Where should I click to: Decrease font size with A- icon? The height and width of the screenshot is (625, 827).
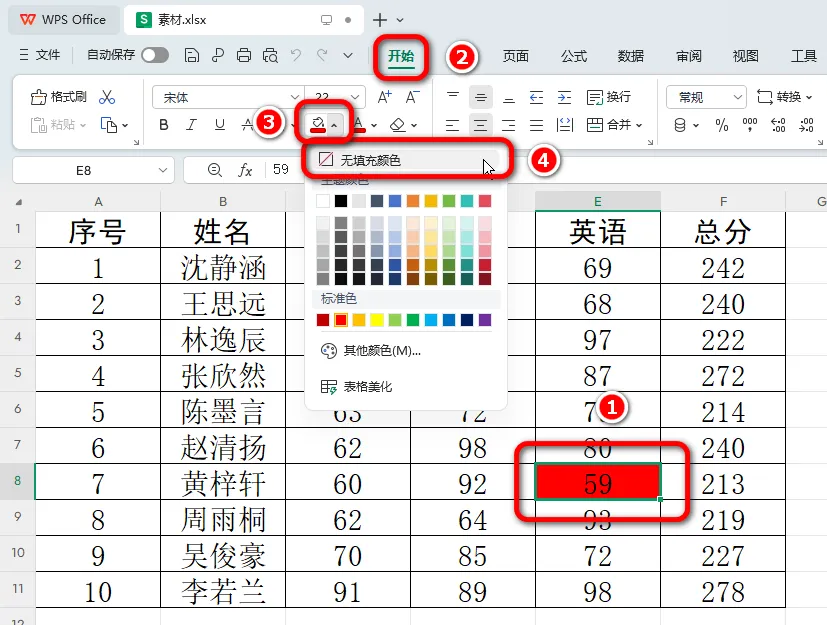tap(412, 97)
